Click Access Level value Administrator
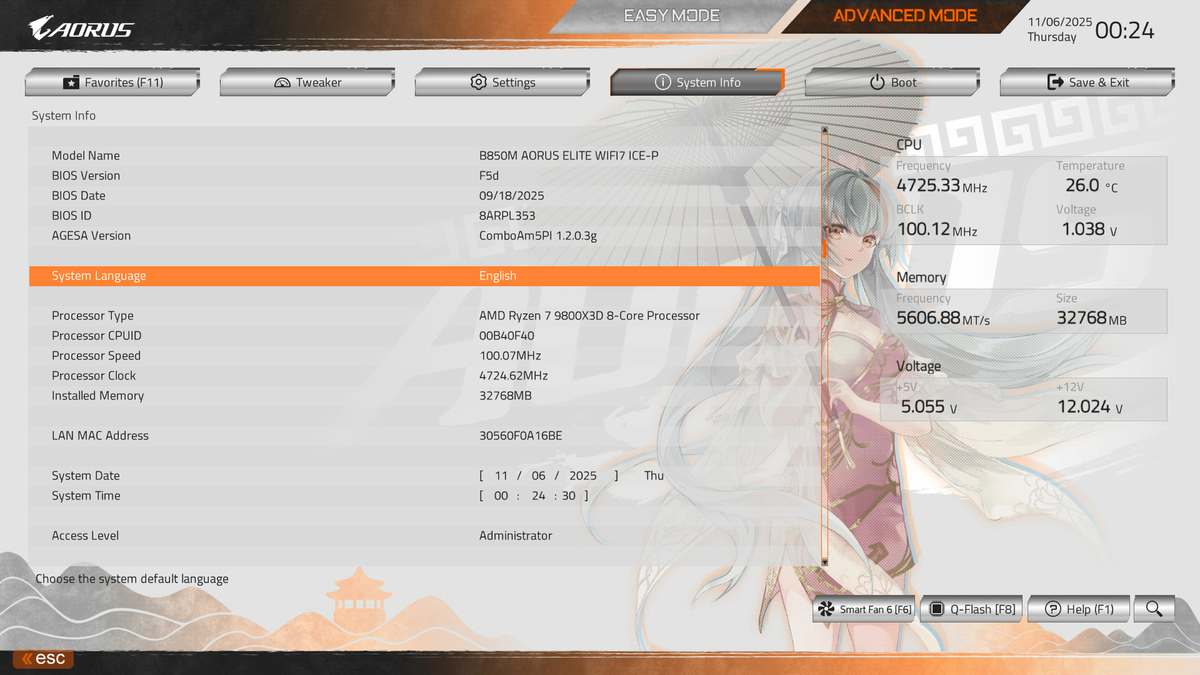The height and width of the screenshot is (675, 1200). pos(516,536)
